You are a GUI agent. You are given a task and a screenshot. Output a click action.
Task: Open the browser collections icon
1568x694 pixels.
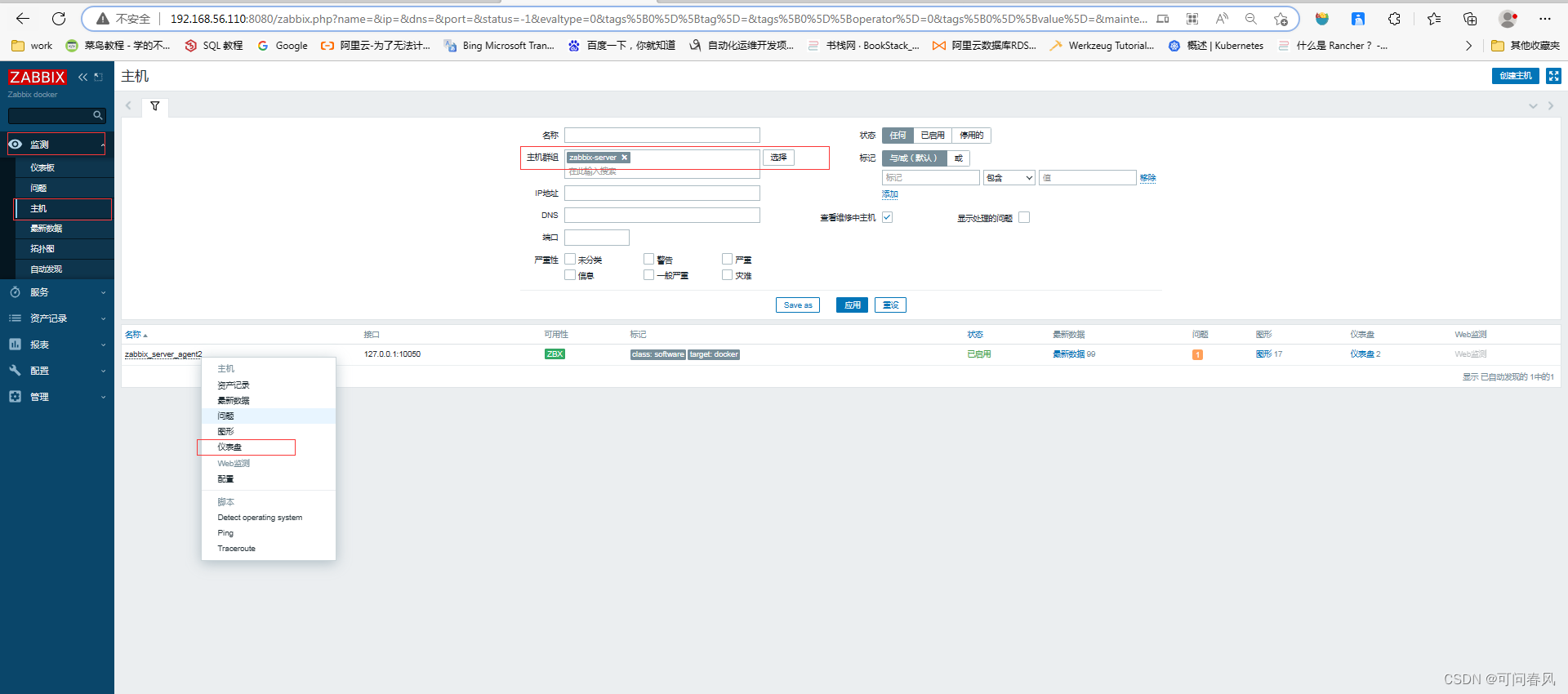coord(1470,19)
